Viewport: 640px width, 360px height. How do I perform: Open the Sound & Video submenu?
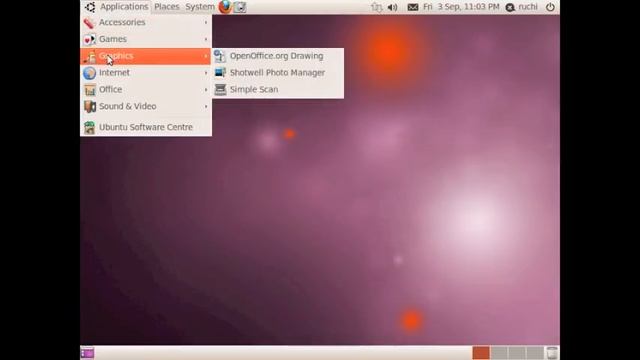146,106
